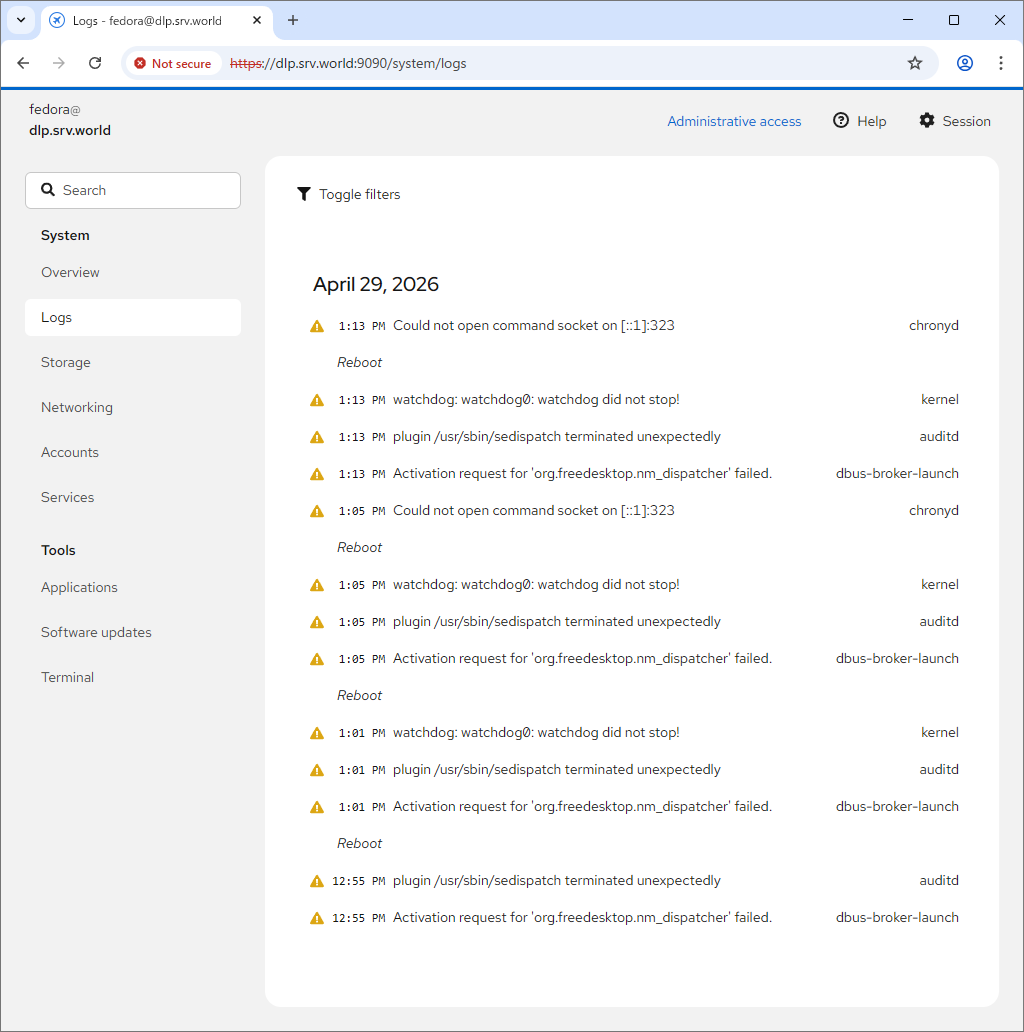Click the April 29, 2026 date heading

point(376,284)
